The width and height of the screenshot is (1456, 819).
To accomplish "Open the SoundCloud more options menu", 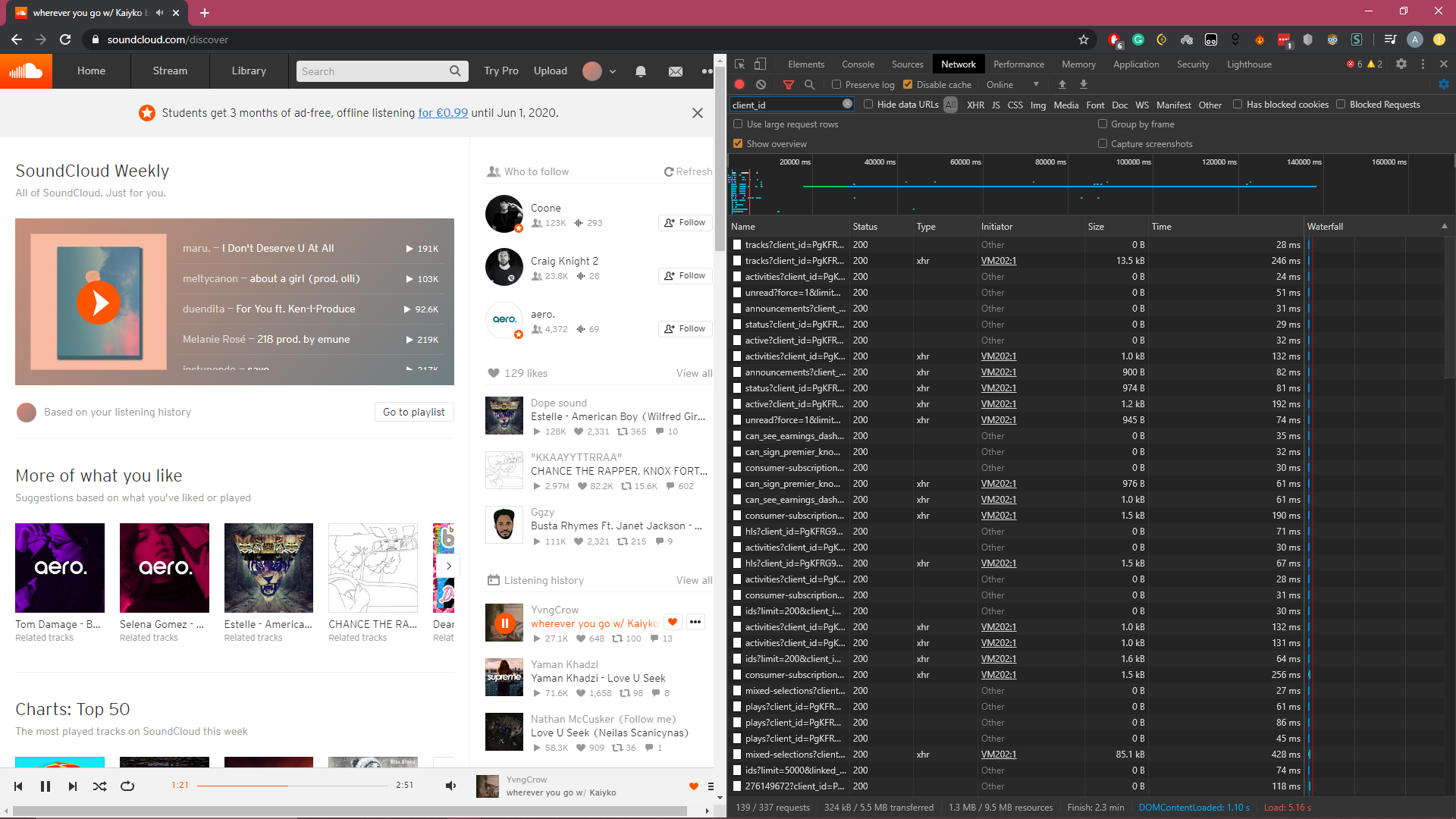I will pyautogui.click(x=708, y=71).
